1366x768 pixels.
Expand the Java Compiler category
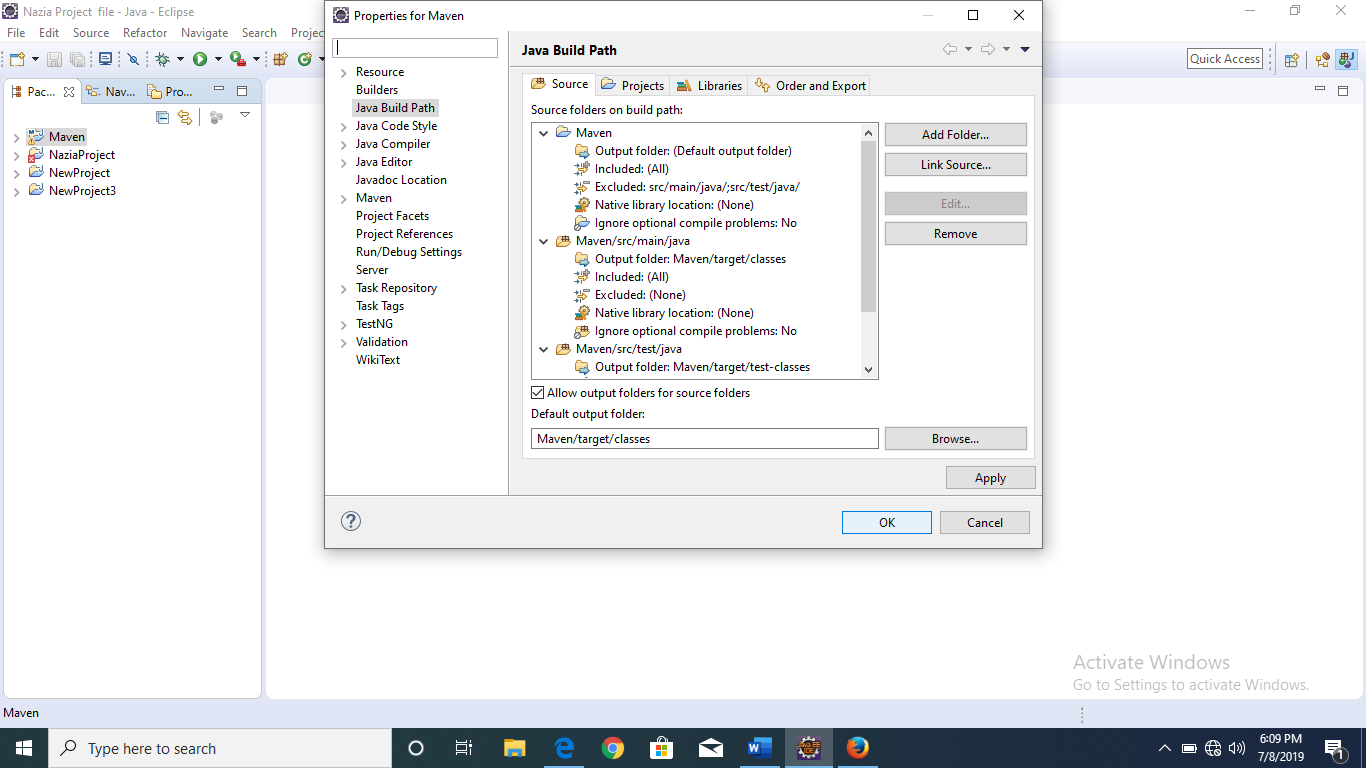tap(344, 144)
